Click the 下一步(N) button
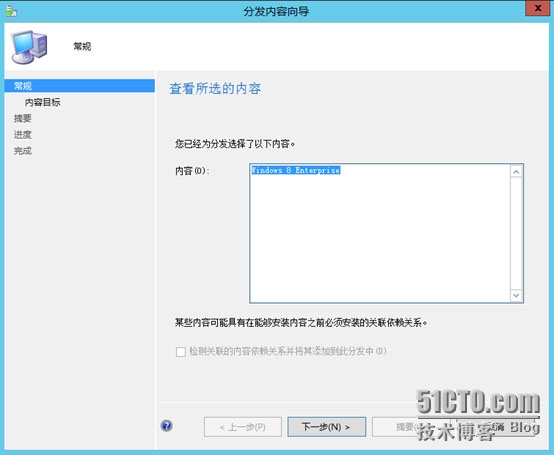 326,427
